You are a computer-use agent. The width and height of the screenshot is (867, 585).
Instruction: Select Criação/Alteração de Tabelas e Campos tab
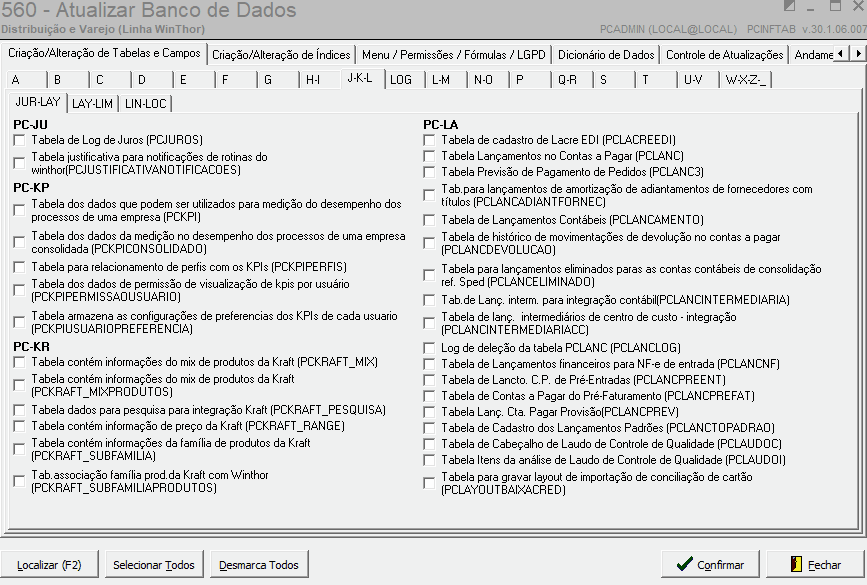(x=104, y=53)
